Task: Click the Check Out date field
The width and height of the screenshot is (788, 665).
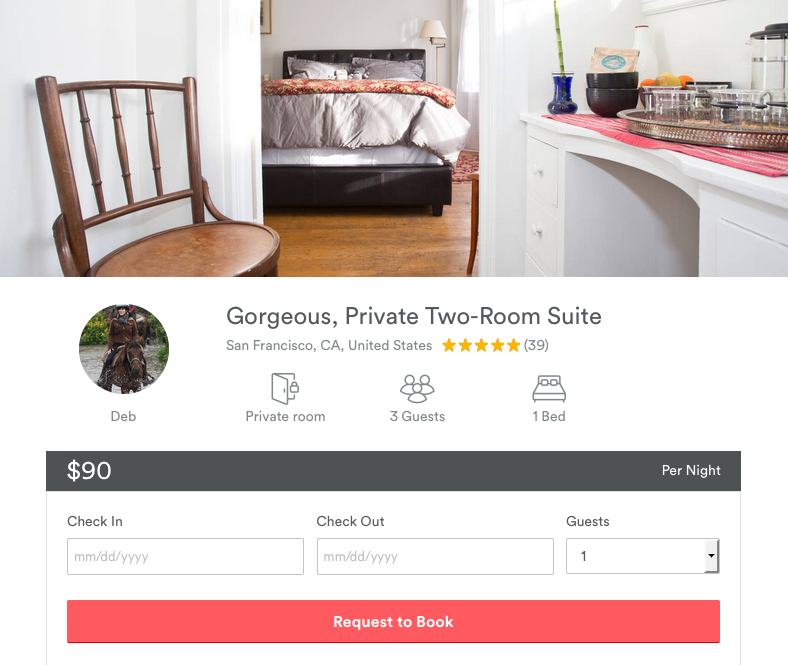Action: pos(435,556)
